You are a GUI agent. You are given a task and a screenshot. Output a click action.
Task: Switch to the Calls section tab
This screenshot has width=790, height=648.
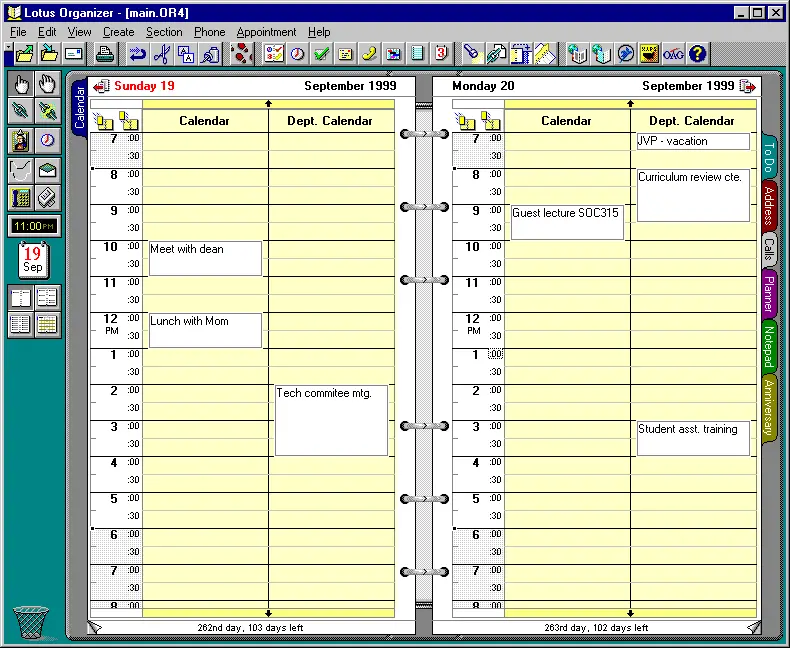click(769, 250)
